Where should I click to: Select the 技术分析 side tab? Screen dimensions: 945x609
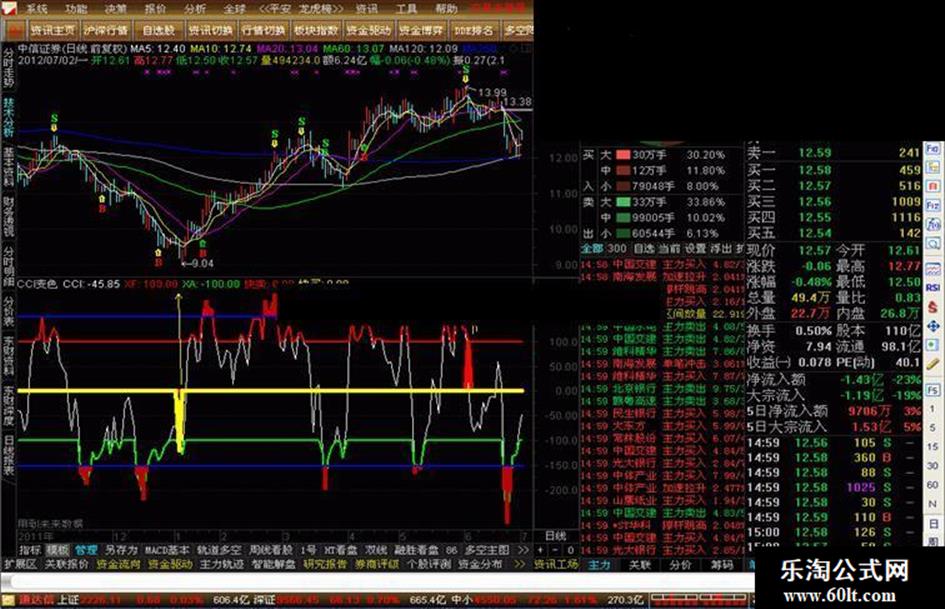[x=8, y=116]
